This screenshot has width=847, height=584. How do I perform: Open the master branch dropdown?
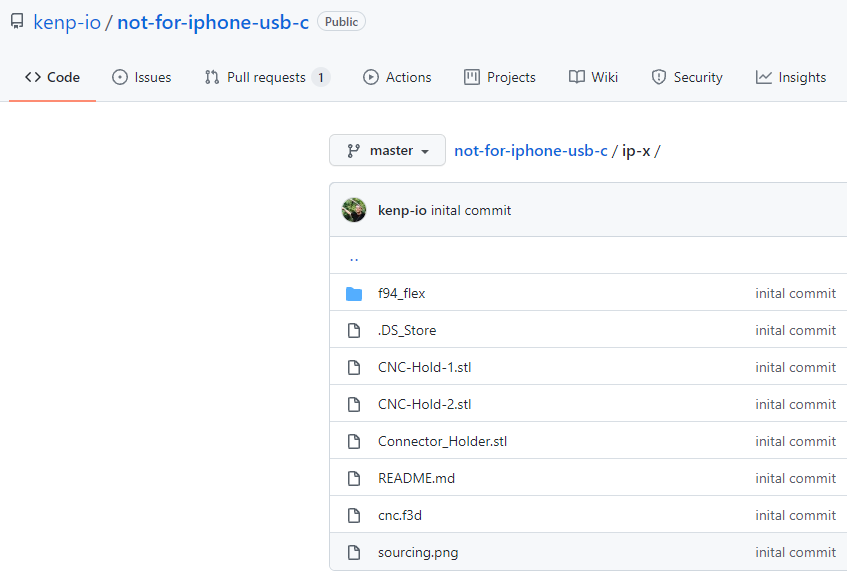coord(387,151)
